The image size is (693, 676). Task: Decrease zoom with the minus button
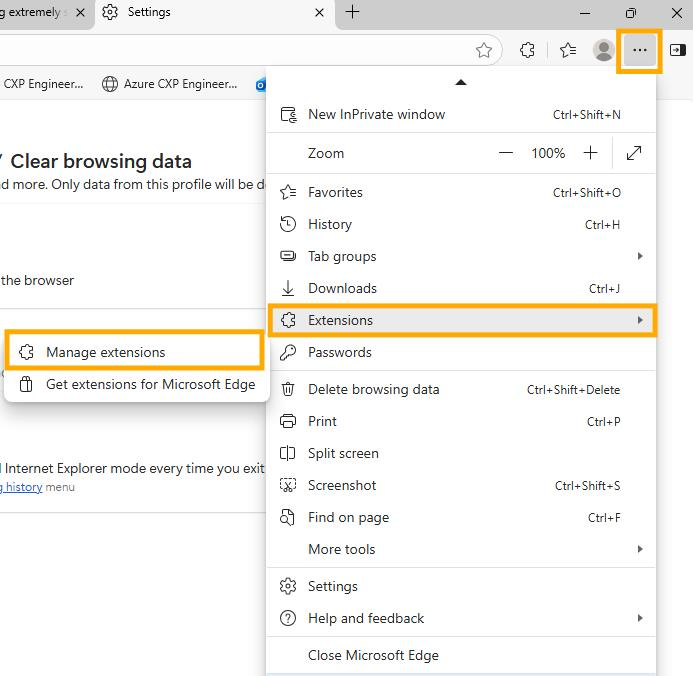click(506, 153)
